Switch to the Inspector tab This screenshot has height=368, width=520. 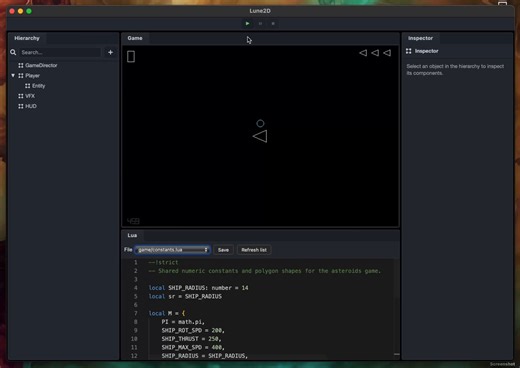coord(420,38)
